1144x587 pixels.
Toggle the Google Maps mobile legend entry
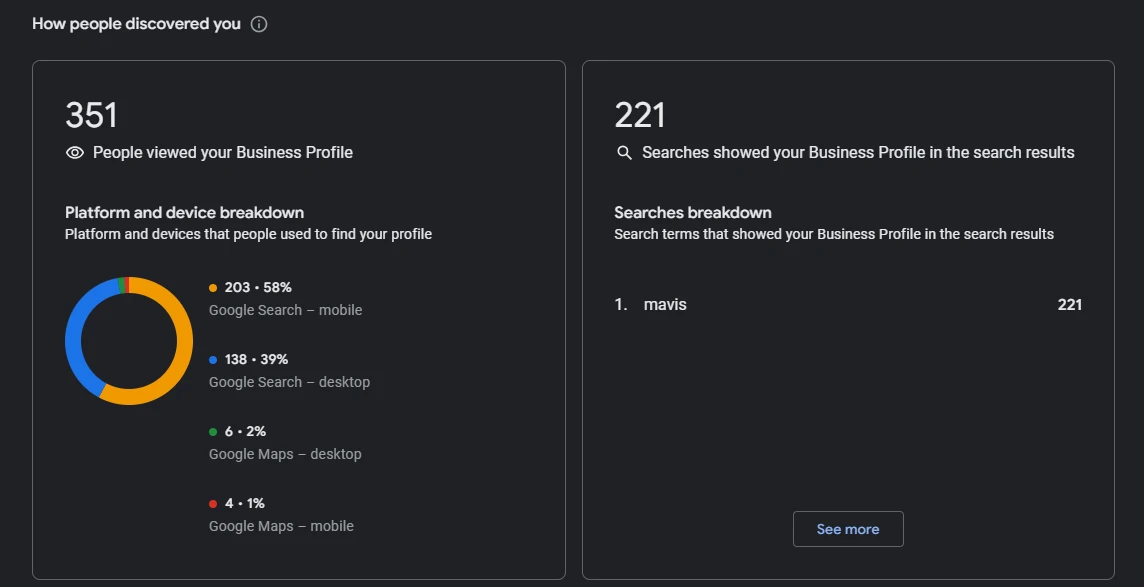pyautogui.click(x=280, y=514)
